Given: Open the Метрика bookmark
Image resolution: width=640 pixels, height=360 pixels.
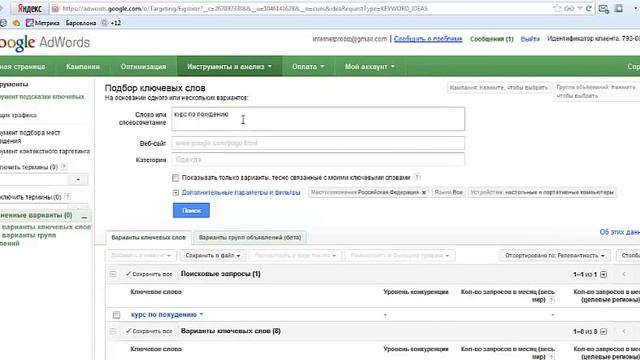Looking at the screenshot, I should [43, 23].
